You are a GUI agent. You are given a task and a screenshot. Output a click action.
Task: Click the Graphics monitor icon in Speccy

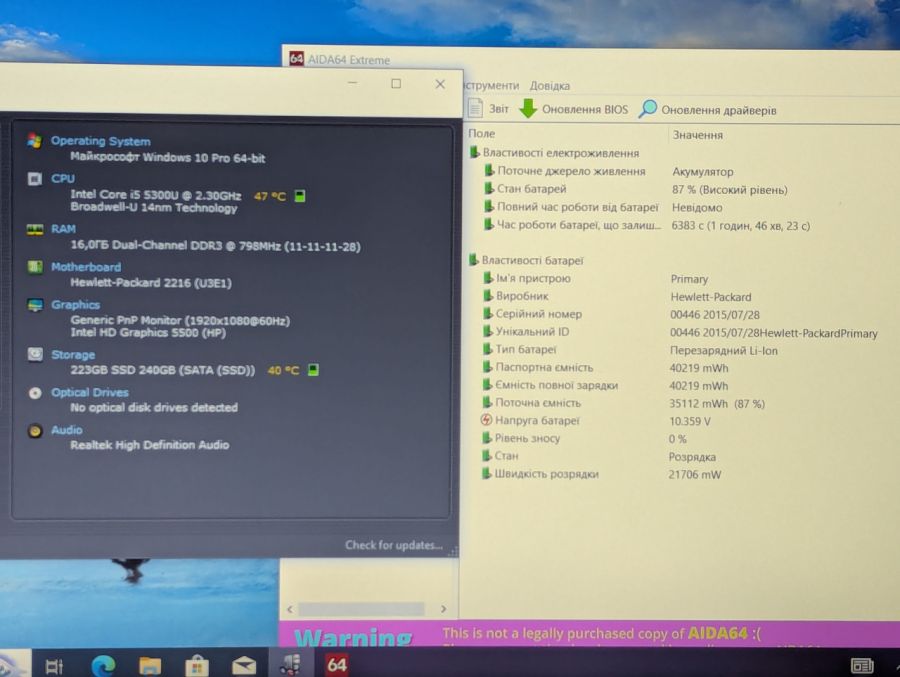34,305
